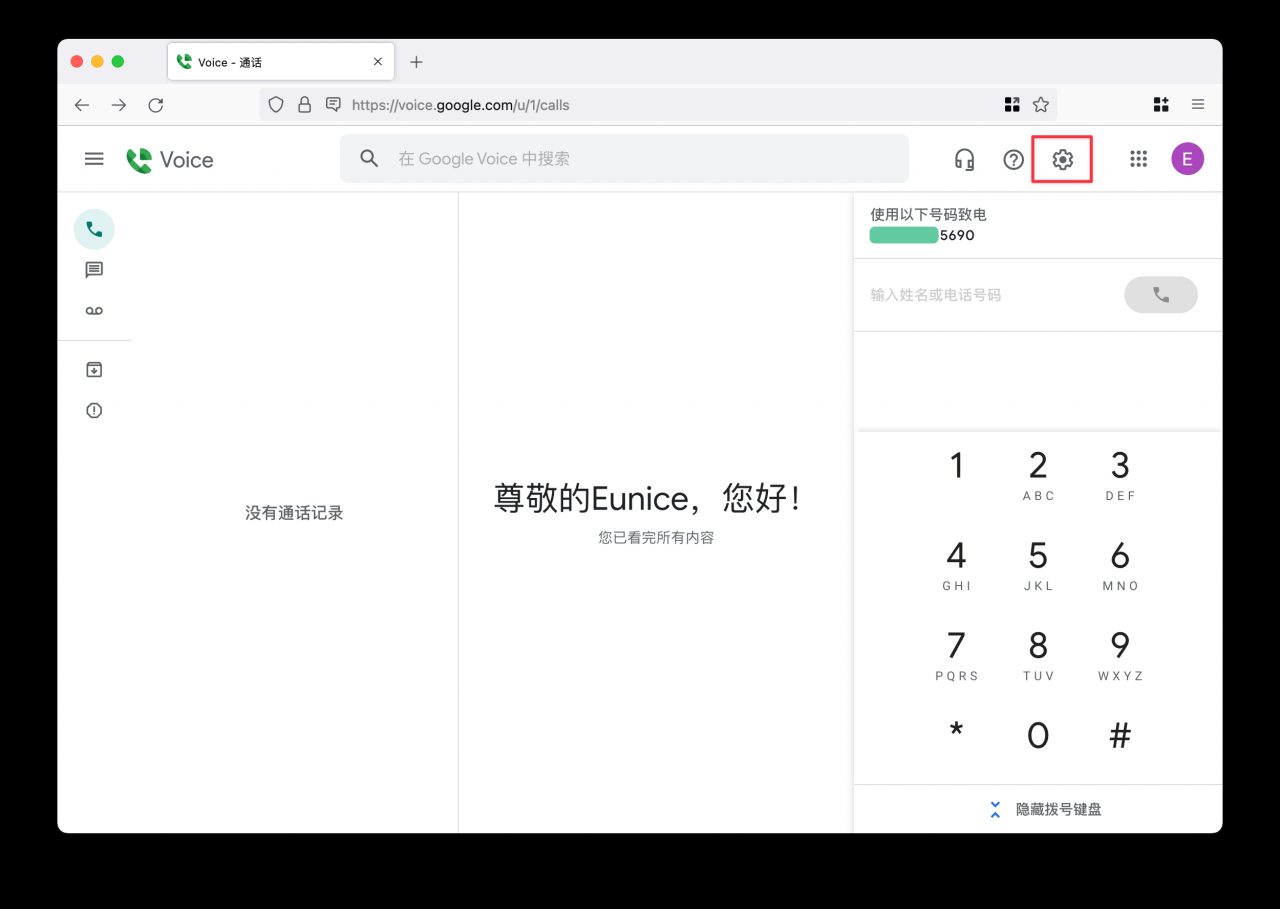Open the Settings gear icon
The image size is (1280, 909).
click(x=1062, y=159)
